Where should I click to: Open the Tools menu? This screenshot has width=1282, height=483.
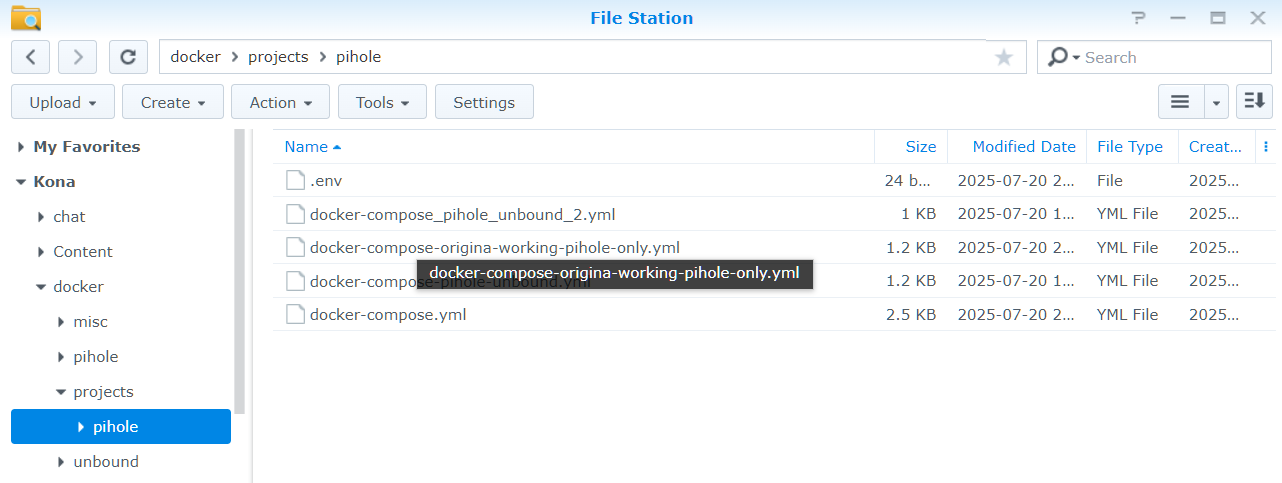[x=382, y=102]
